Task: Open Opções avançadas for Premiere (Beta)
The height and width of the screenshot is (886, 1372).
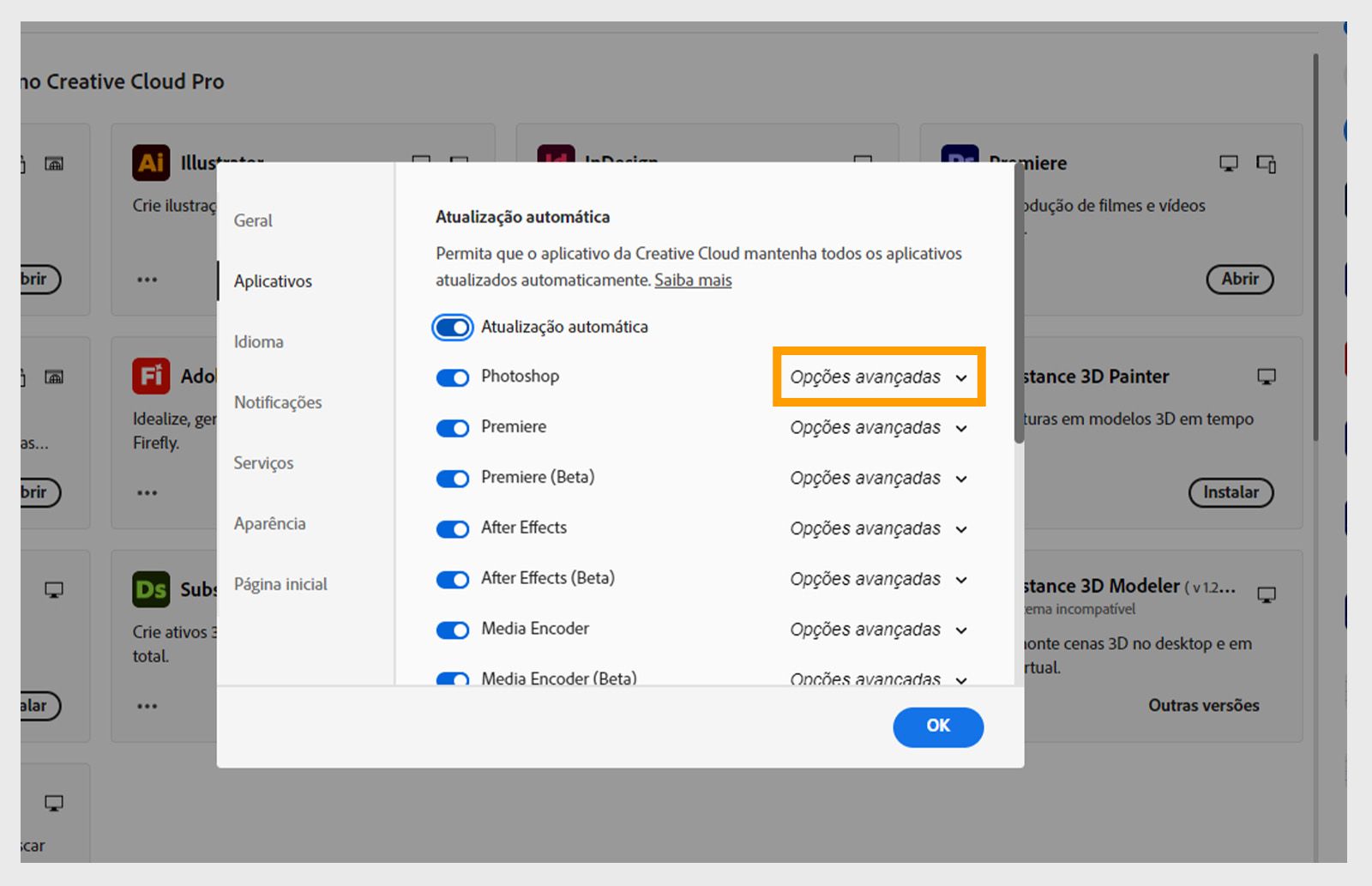Action: click(879, 479)
